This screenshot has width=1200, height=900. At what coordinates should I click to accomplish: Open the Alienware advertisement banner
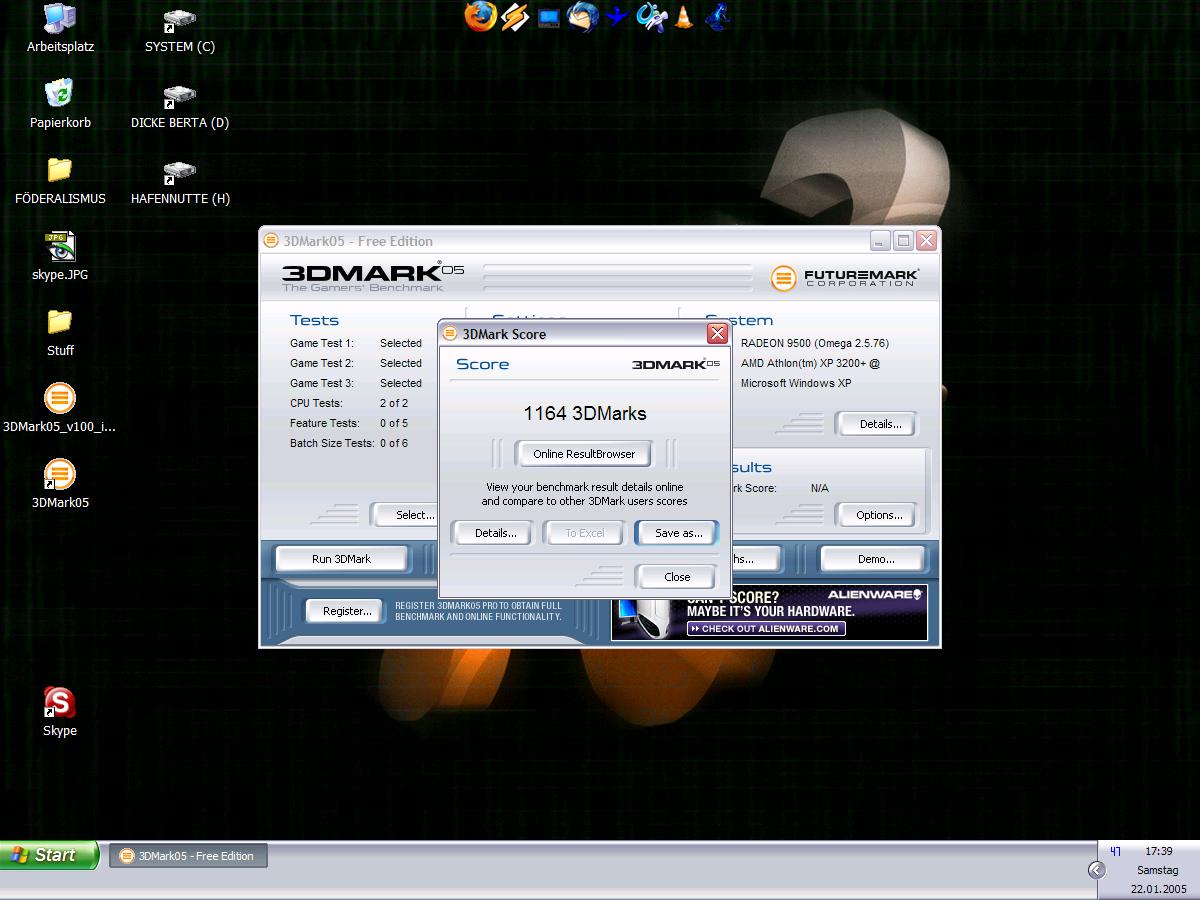coord(770,612)
